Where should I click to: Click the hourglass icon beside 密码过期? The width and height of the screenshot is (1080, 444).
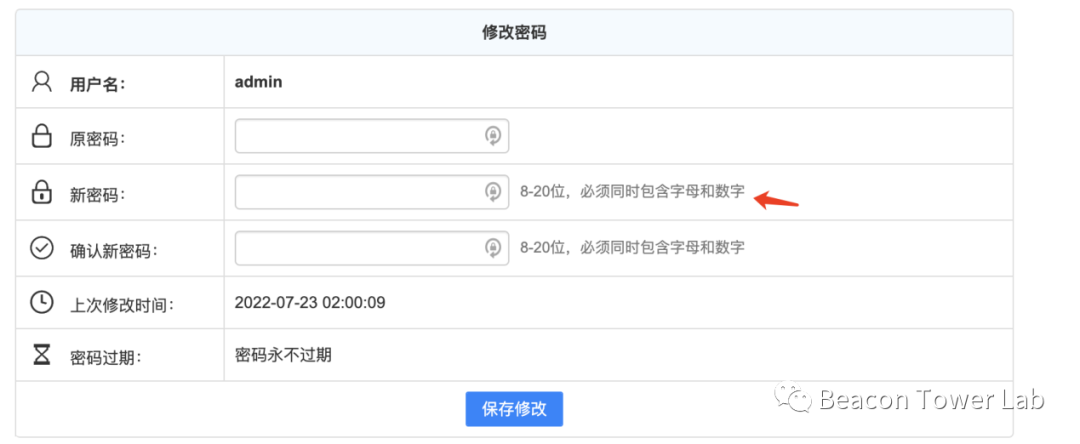click(42, 355)
